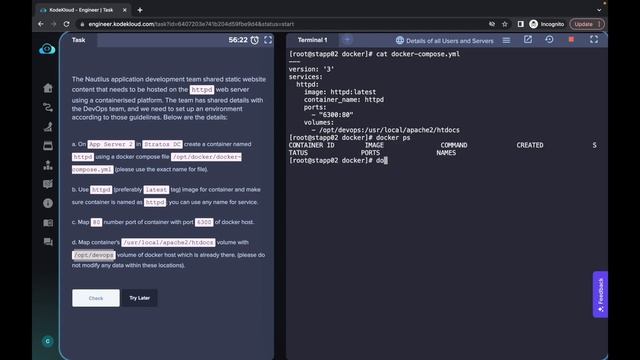Image resolution: width=640 pixels, height=360 pixels.
Task: Open the home icon in sidebar
Action: (48, 88)
